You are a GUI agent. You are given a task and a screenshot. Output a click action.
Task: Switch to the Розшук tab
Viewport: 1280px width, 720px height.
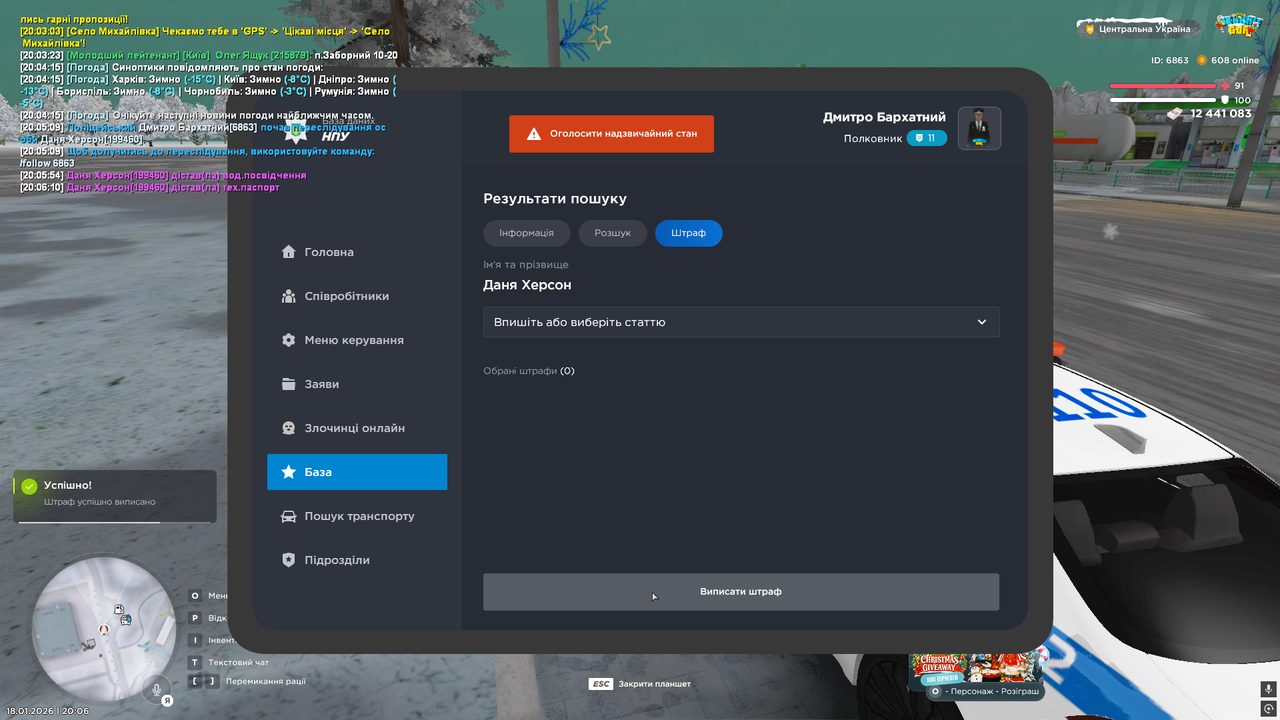coord(613,233)
